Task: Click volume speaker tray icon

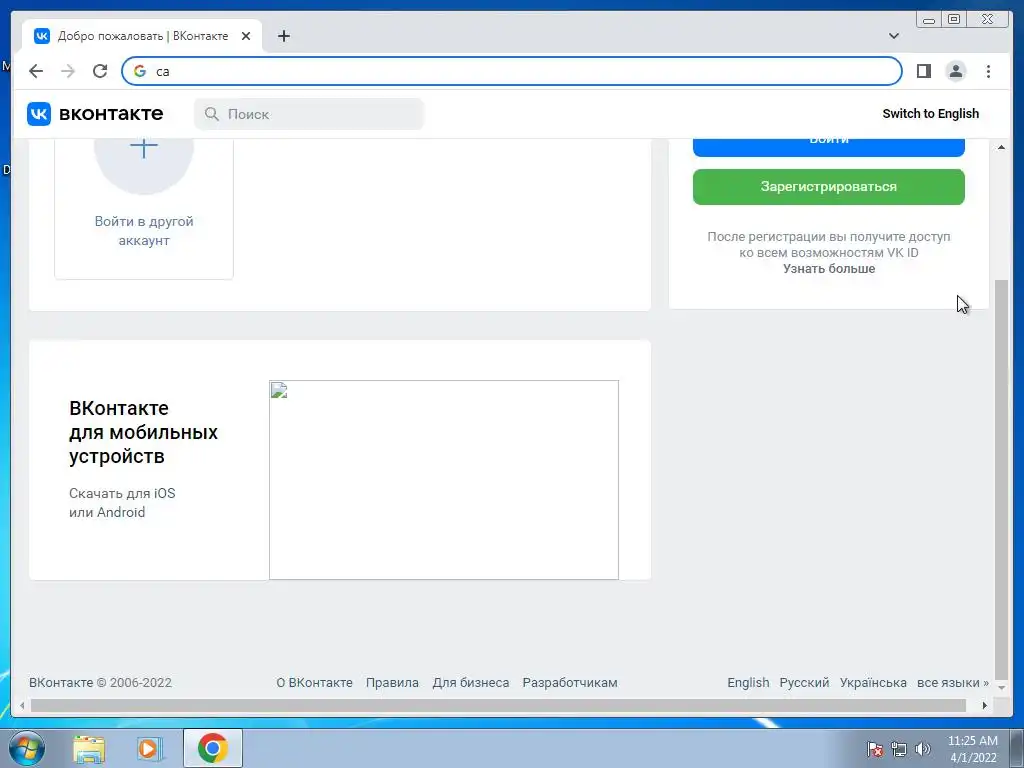Action: (x=922, y=749)
